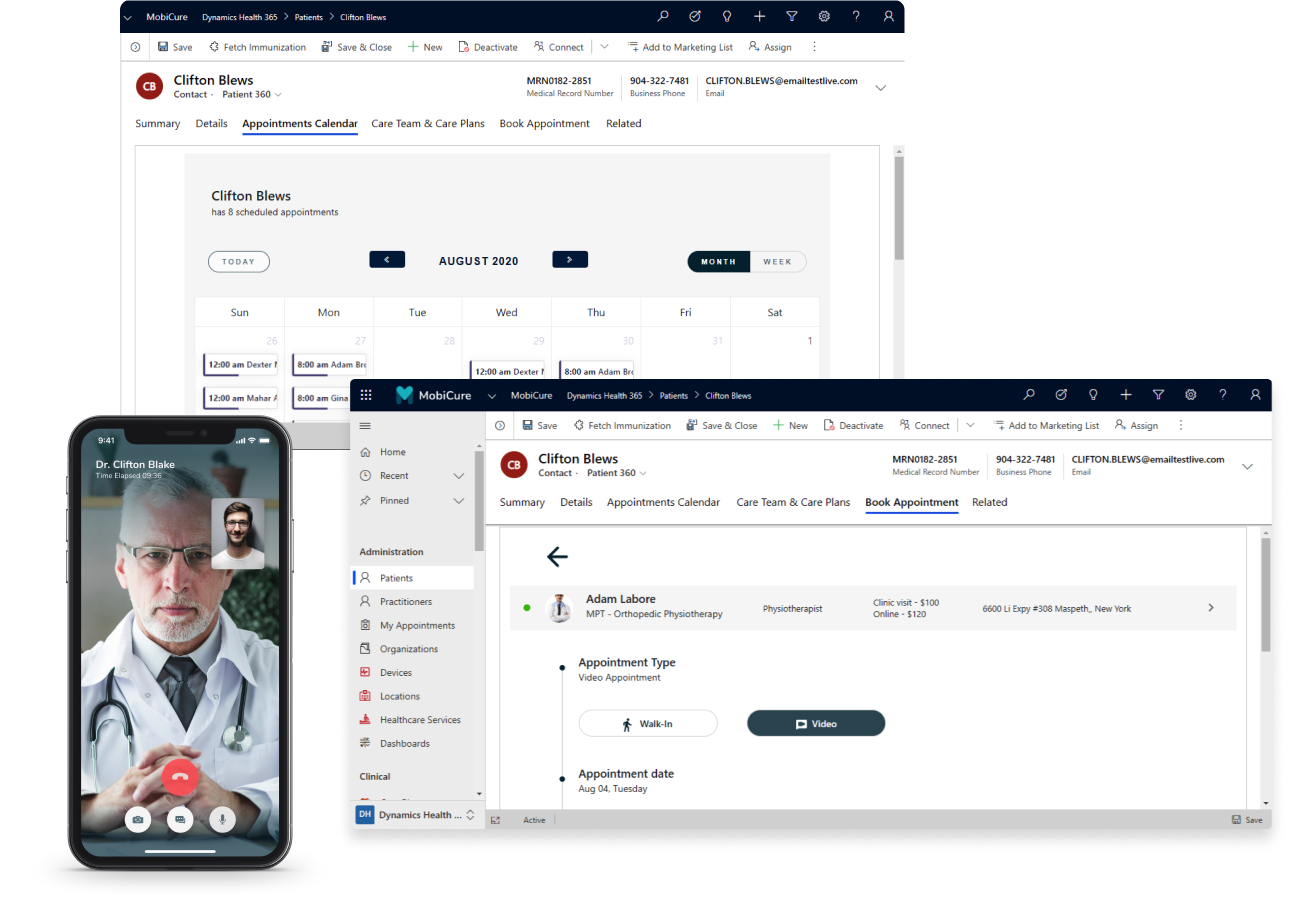Open the chat button on the phone call
This screenshot has height=904, width=1300.
[180, 820]
